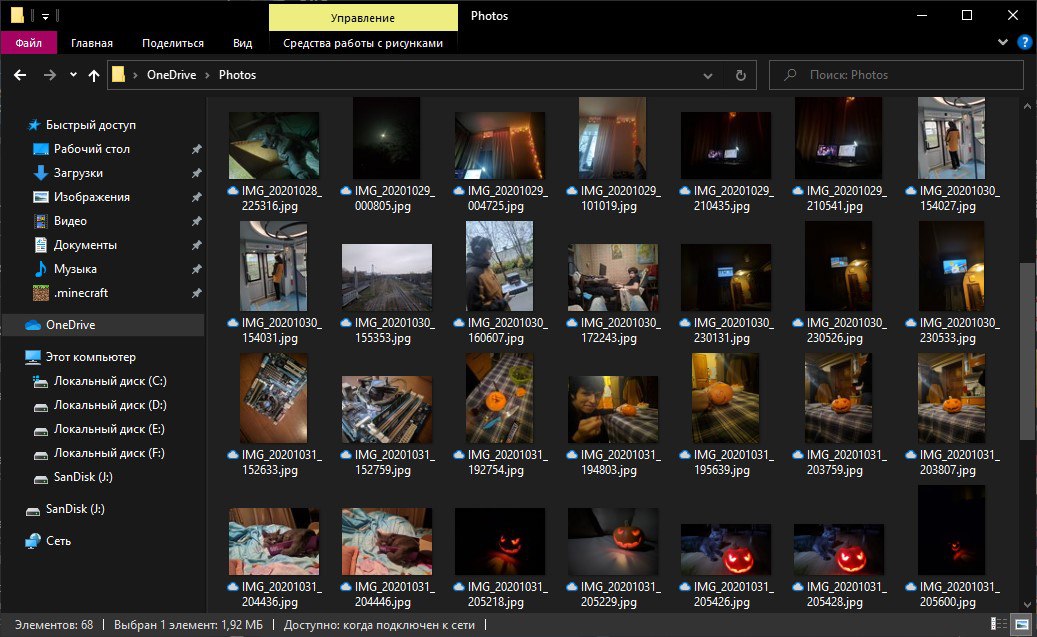Open the .minecraft pinned folder
Screen dimensions: 1037x637
click(81, 293)
